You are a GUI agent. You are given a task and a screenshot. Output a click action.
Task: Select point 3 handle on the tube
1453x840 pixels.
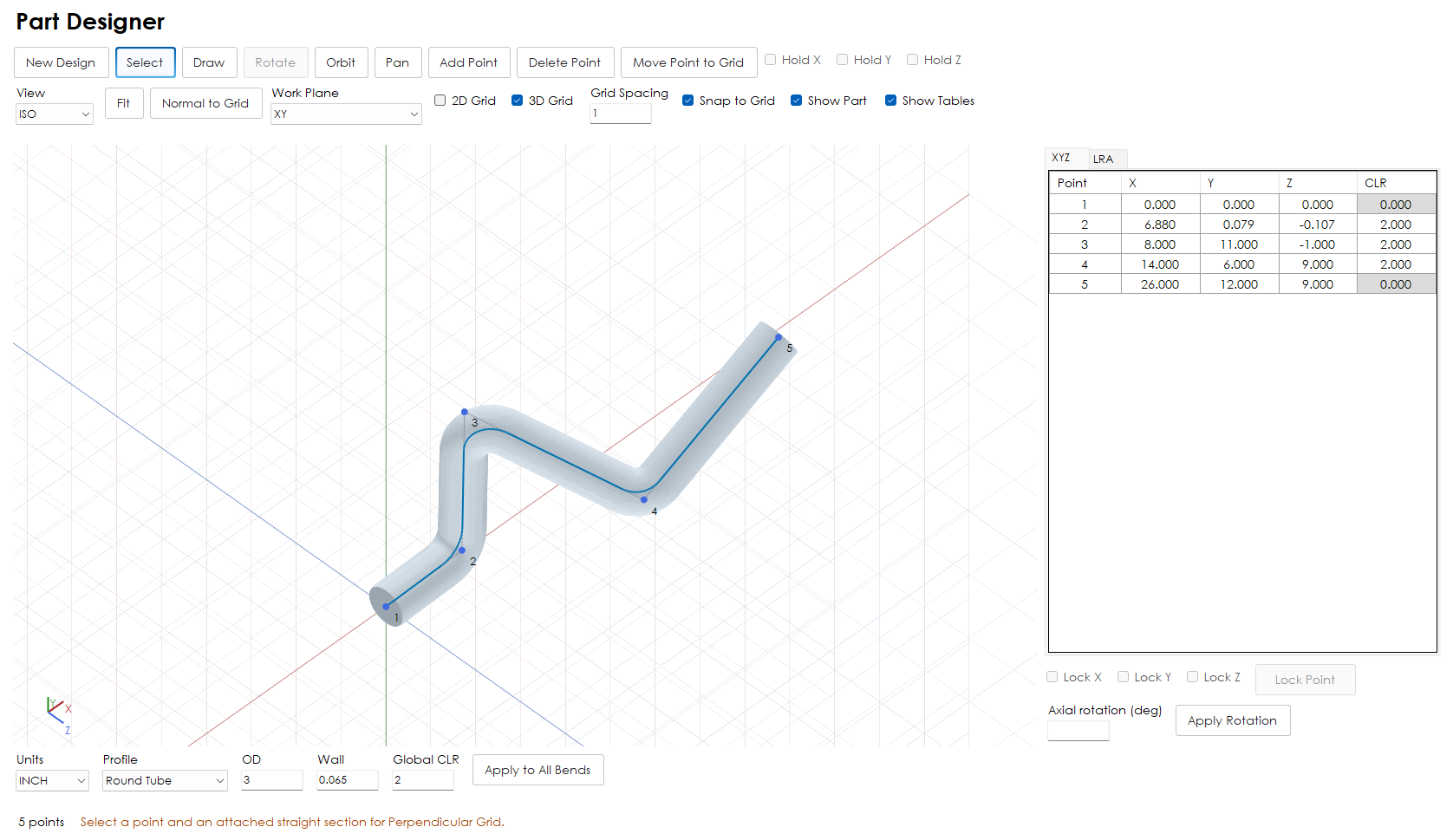click(465, 412)
